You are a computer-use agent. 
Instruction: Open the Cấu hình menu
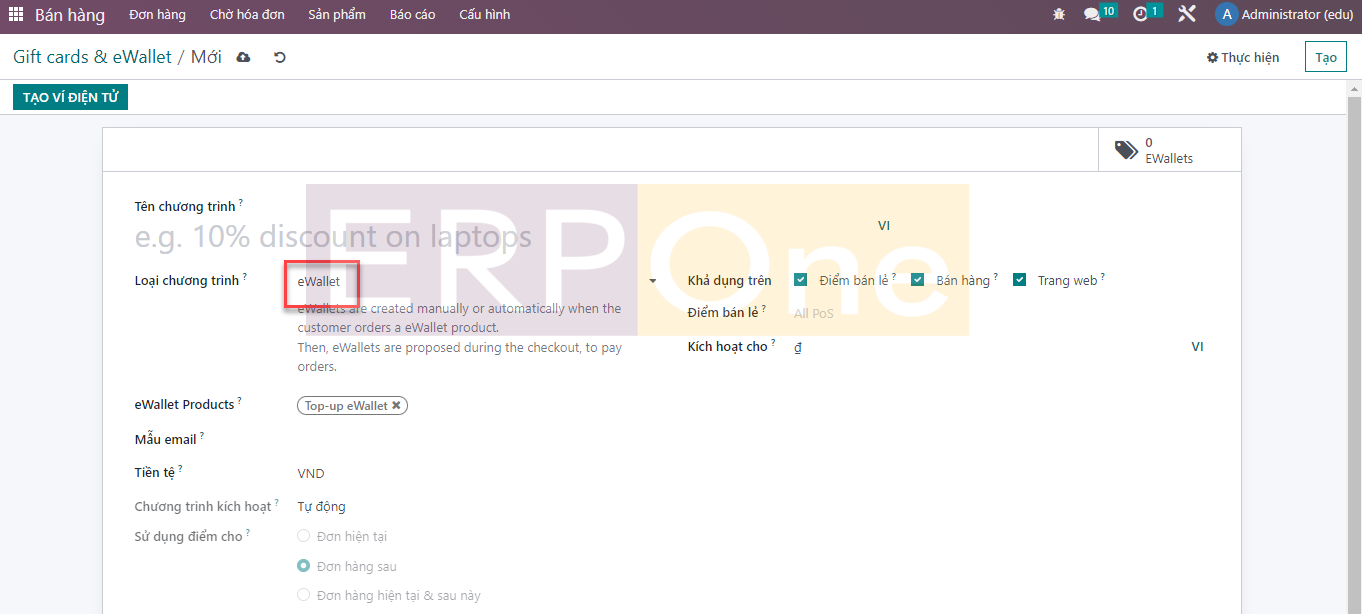pos(484,15)
